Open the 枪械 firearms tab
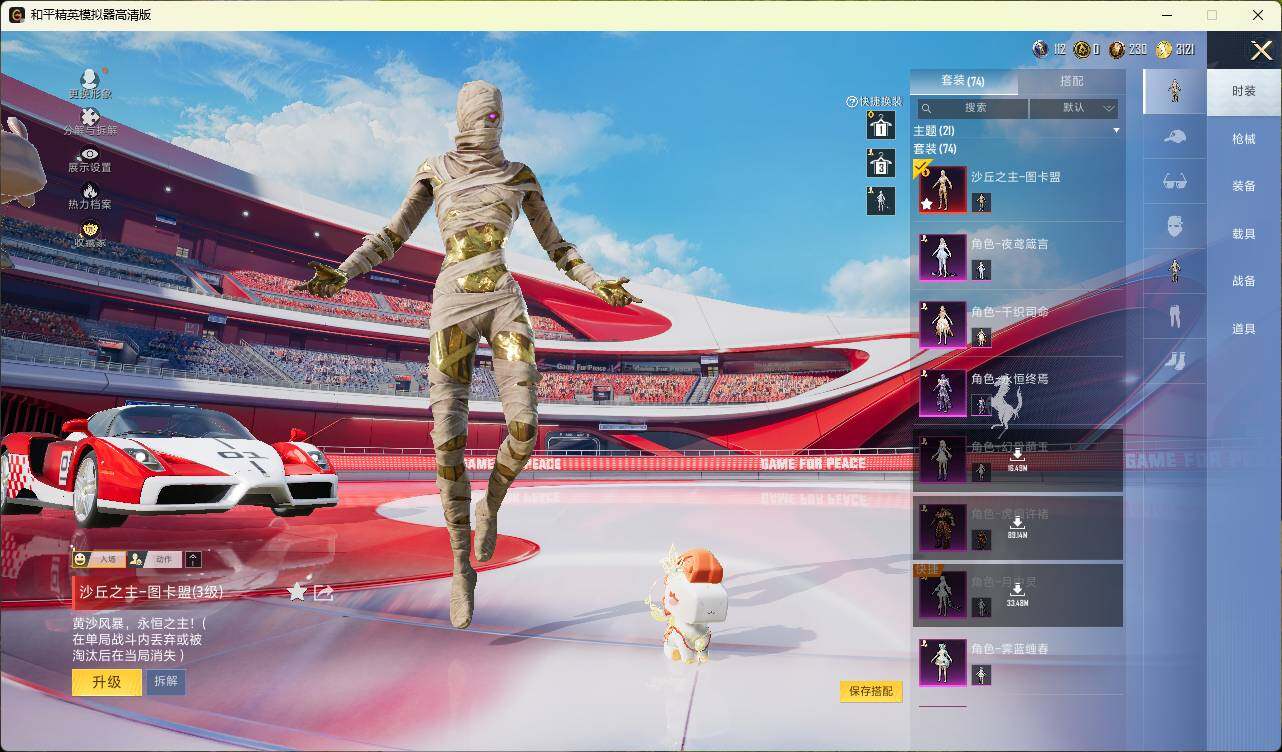Image resolution: width=1282 pixels, height=752 pixels. tap(1244, 139)
